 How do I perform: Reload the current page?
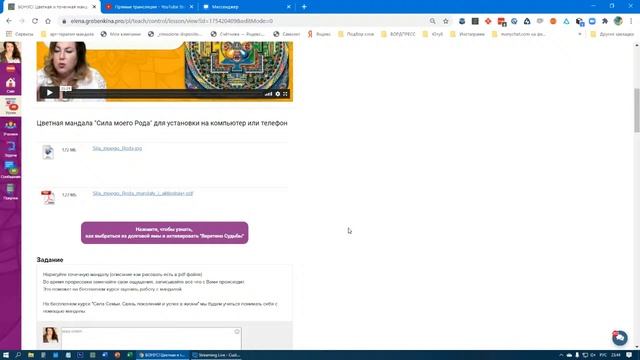[35, 21]
